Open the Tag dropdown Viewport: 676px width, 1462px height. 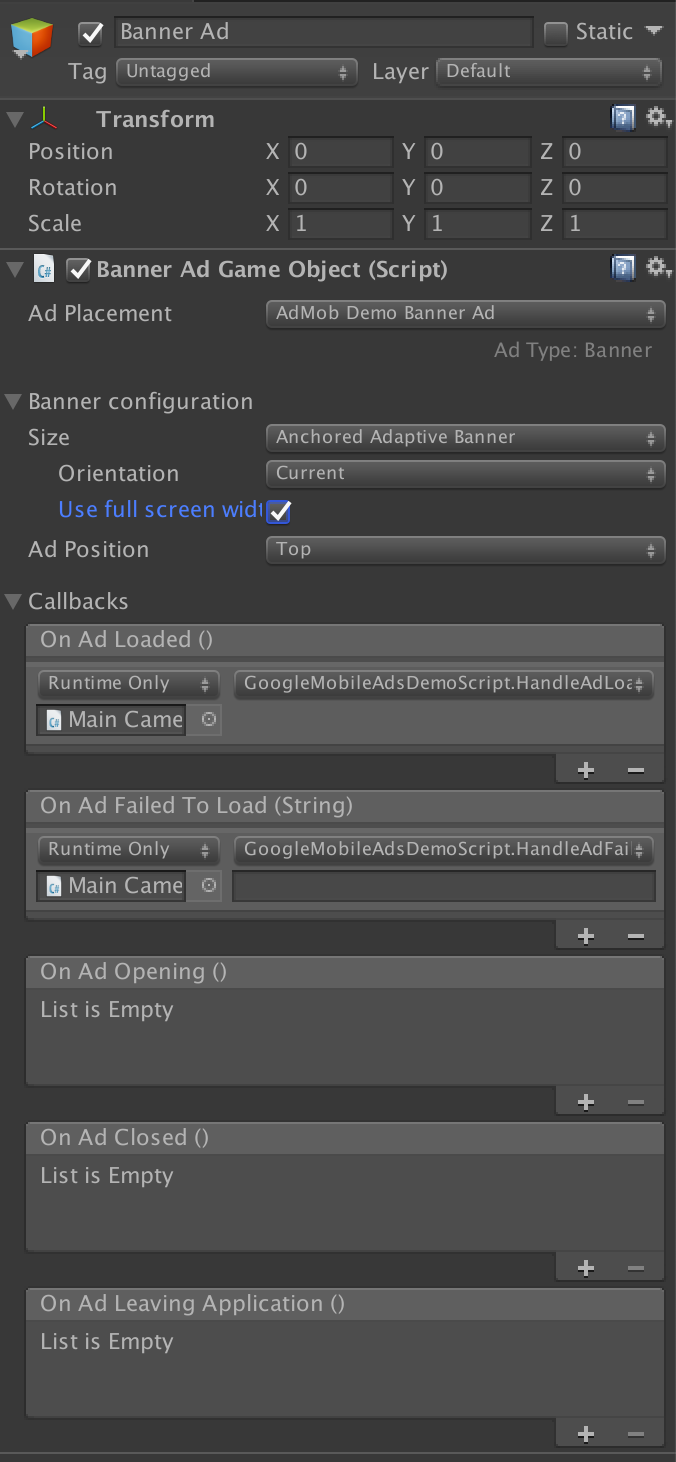pos(237,72)
